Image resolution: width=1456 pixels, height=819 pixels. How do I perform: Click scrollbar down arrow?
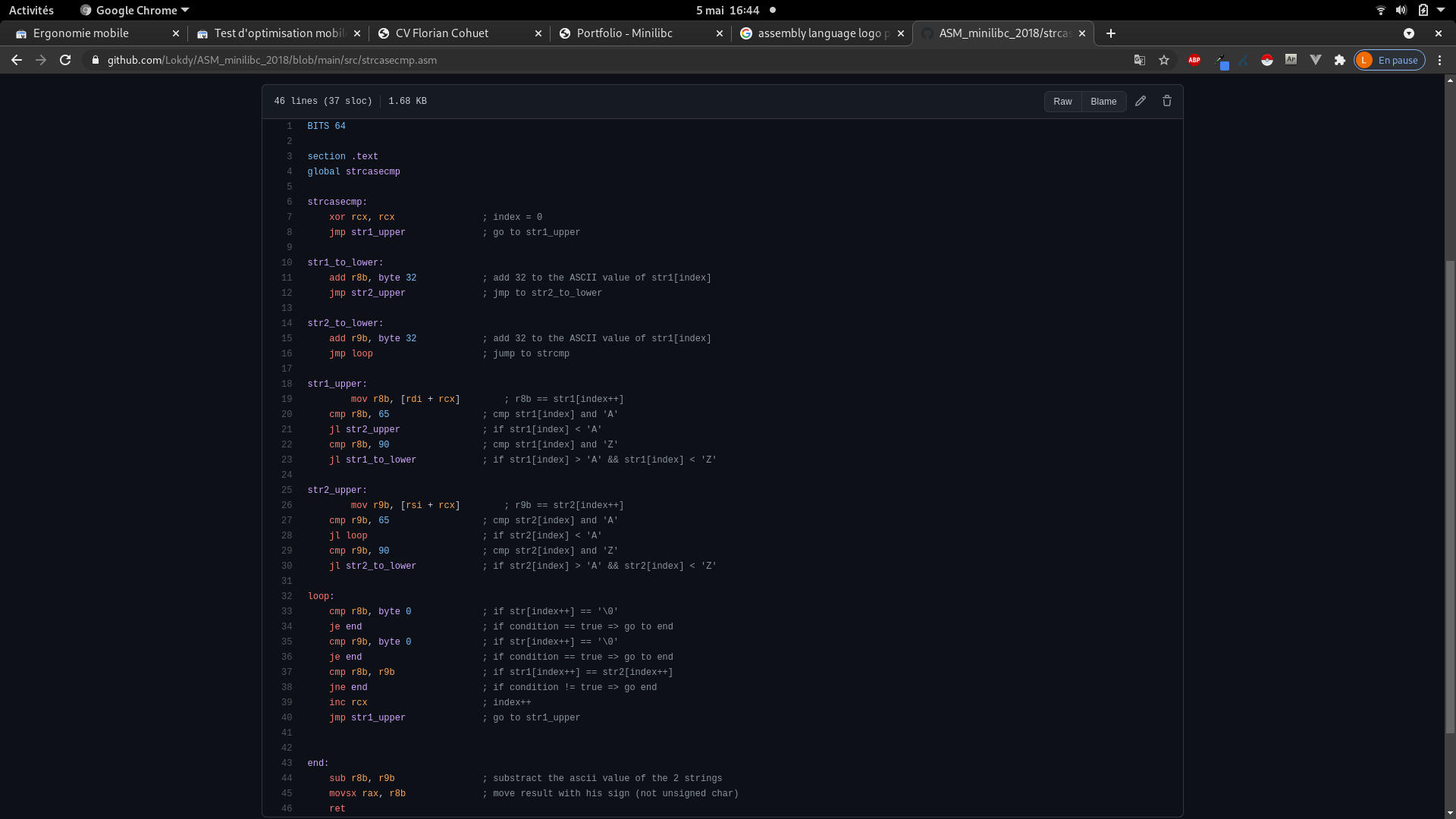click(x=1450, y=814)
